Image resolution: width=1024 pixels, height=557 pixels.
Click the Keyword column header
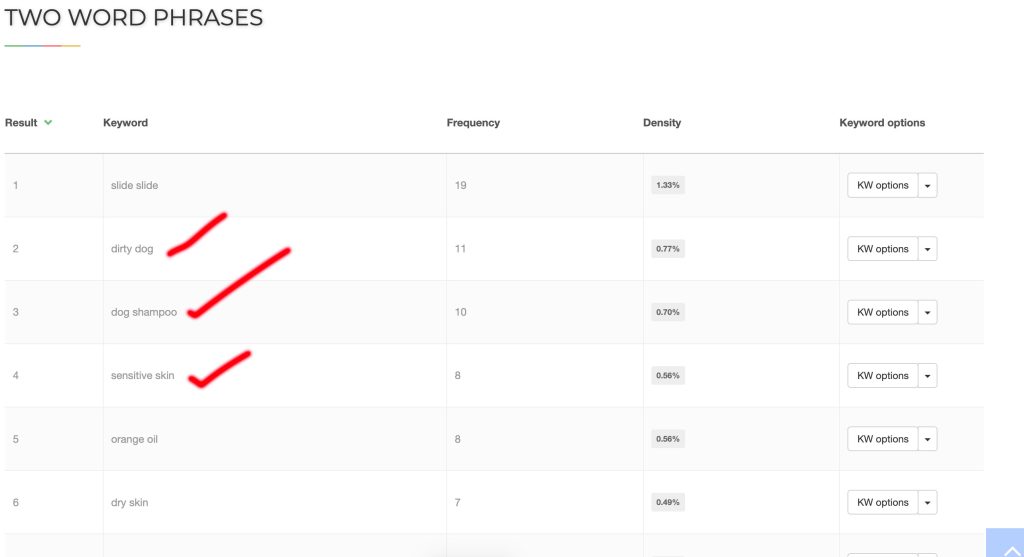coord(125,123)
